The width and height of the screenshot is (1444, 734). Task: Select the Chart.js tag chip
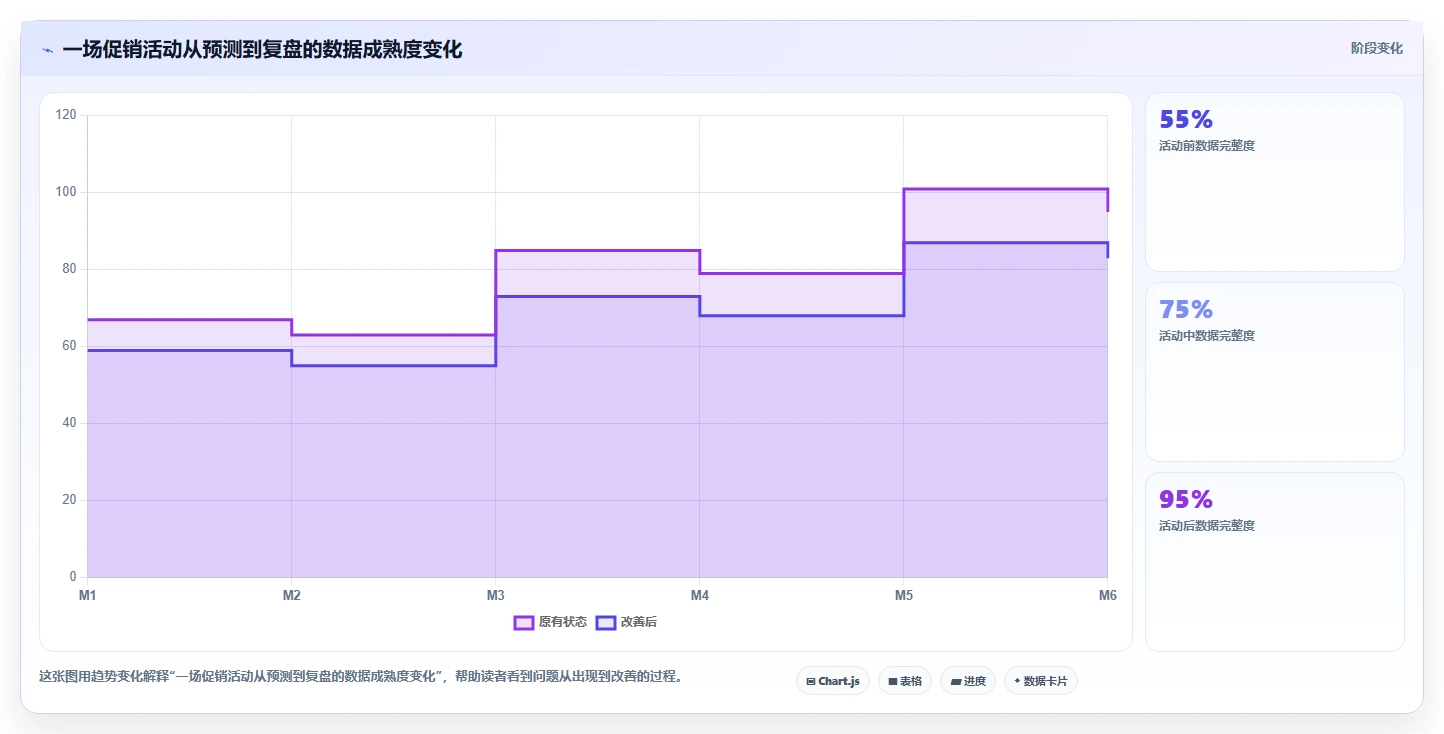[833, 681]
